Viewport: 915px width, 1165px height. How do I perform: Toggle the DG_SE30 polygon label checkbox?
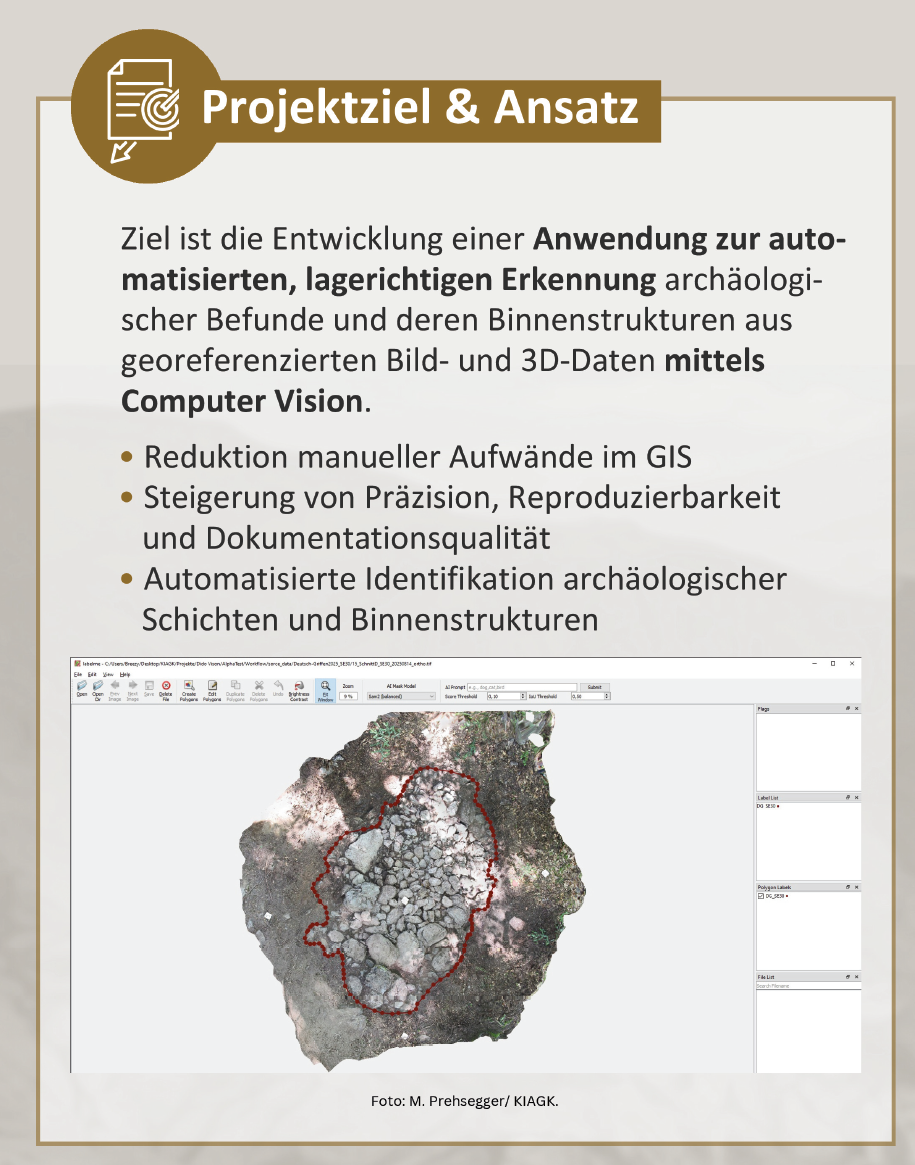(x=761, y=896)
